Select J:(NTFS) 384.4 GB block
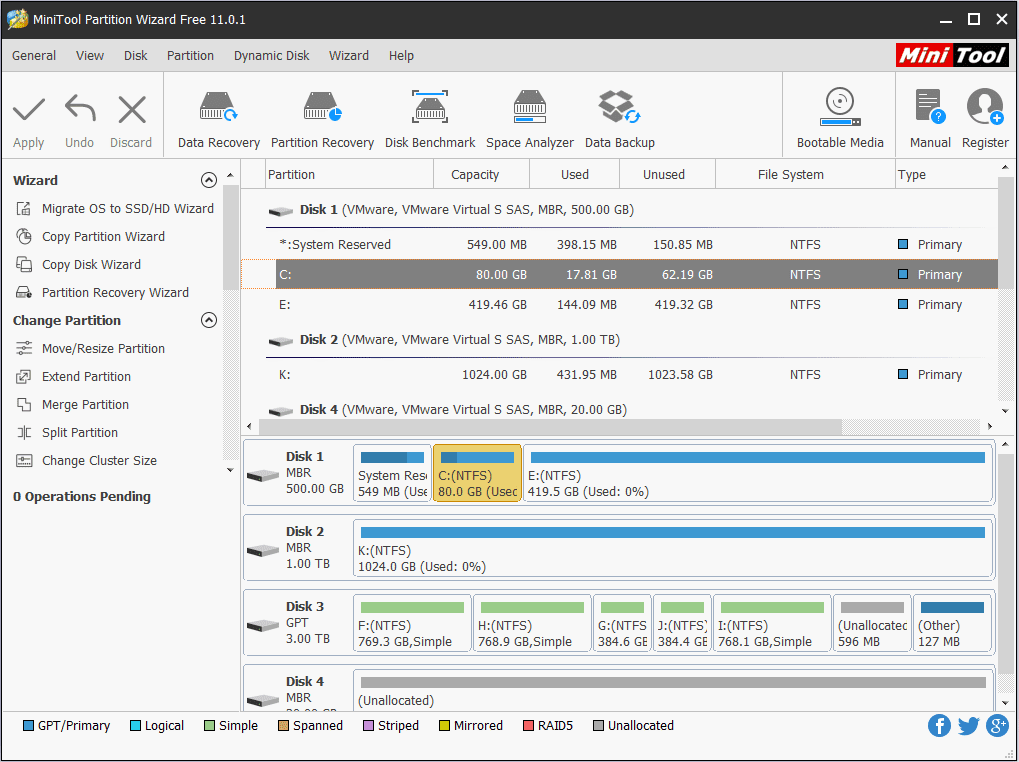This screenshot has width=1019, height=762. [682, 622]
